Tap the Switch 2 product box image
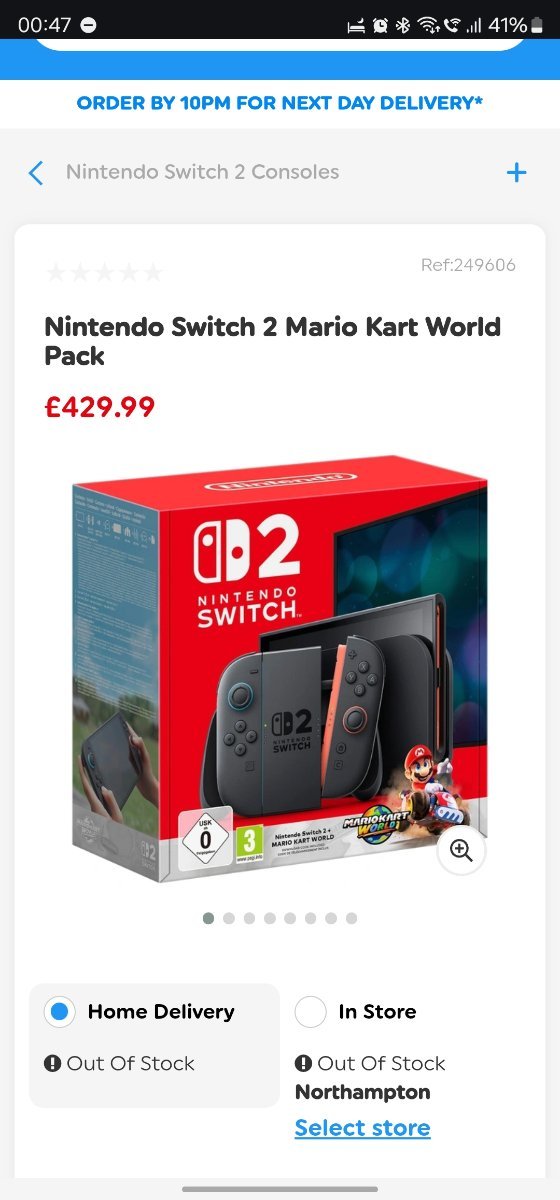The height and width of the screenshot is (1200, 560). [x=279, y=668]
